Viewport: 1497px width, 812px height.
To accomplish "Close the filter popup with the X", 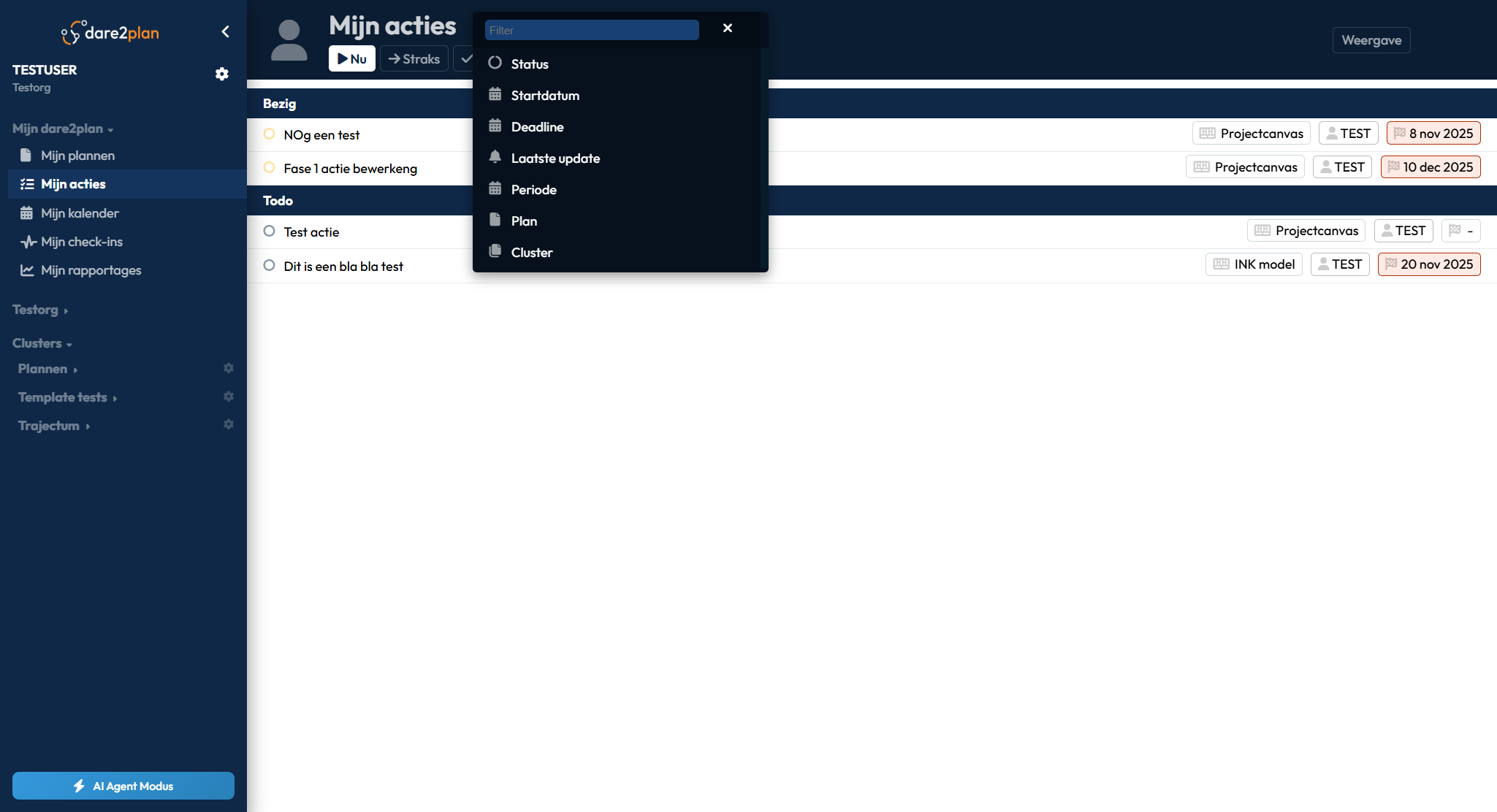I will pos(727,28).
